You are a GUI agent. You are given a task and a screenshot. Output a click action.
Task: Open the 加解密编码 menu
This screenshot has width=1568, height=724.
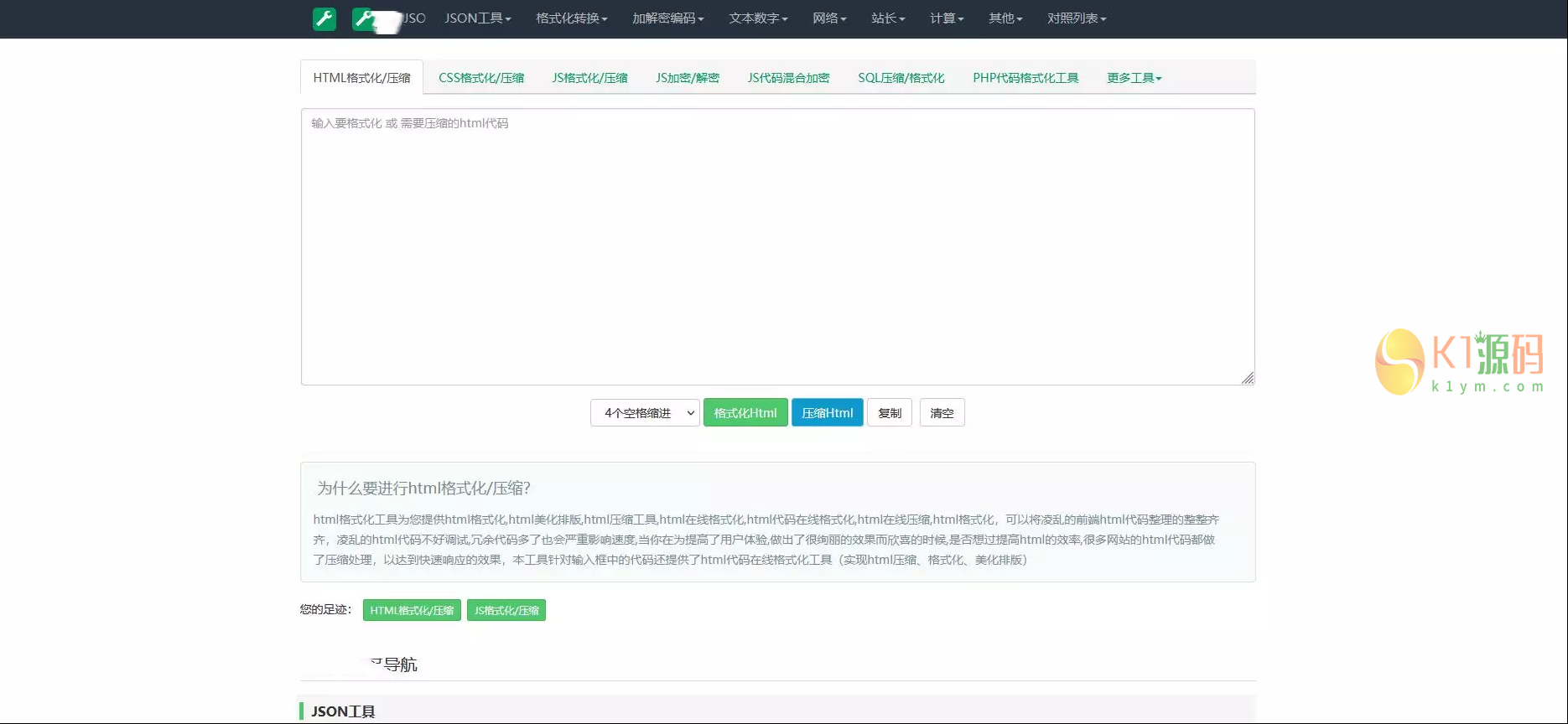click(667, 18)
